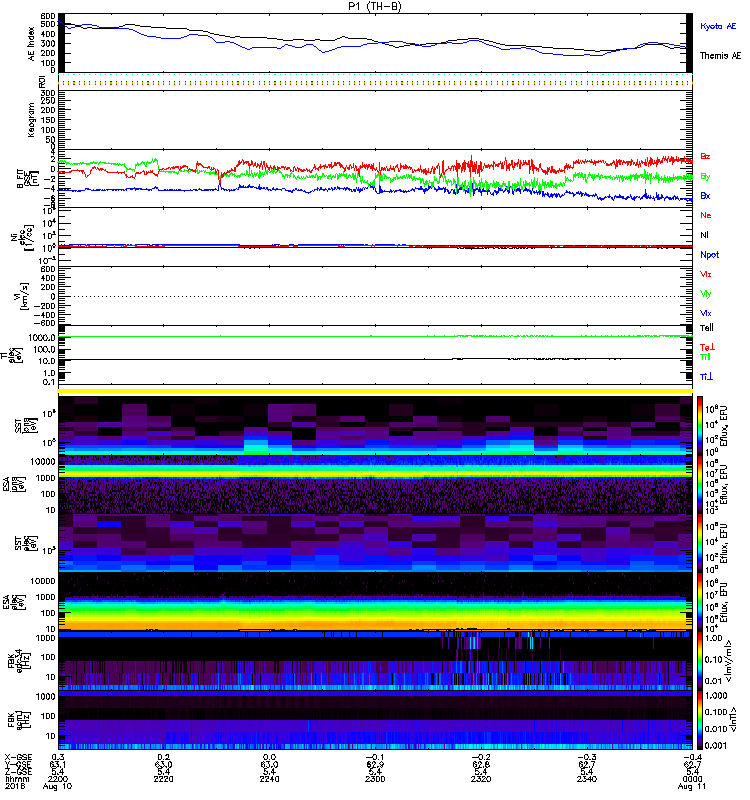
Task: Click the 2300 time tick label
Action: click(375, 779)
